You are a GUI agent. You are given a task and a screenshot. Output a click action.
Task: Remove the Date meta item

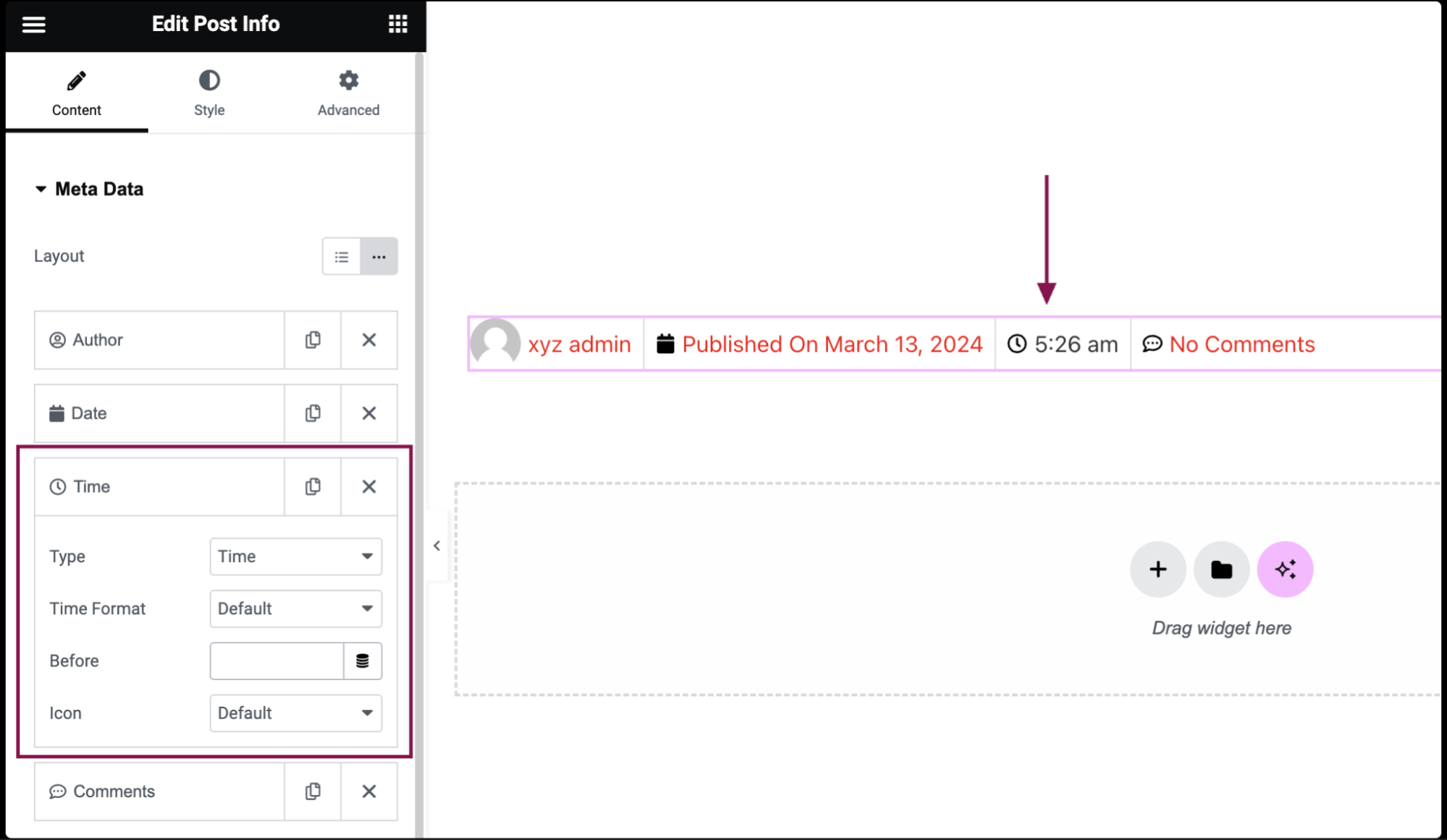[x=369, y=412]
